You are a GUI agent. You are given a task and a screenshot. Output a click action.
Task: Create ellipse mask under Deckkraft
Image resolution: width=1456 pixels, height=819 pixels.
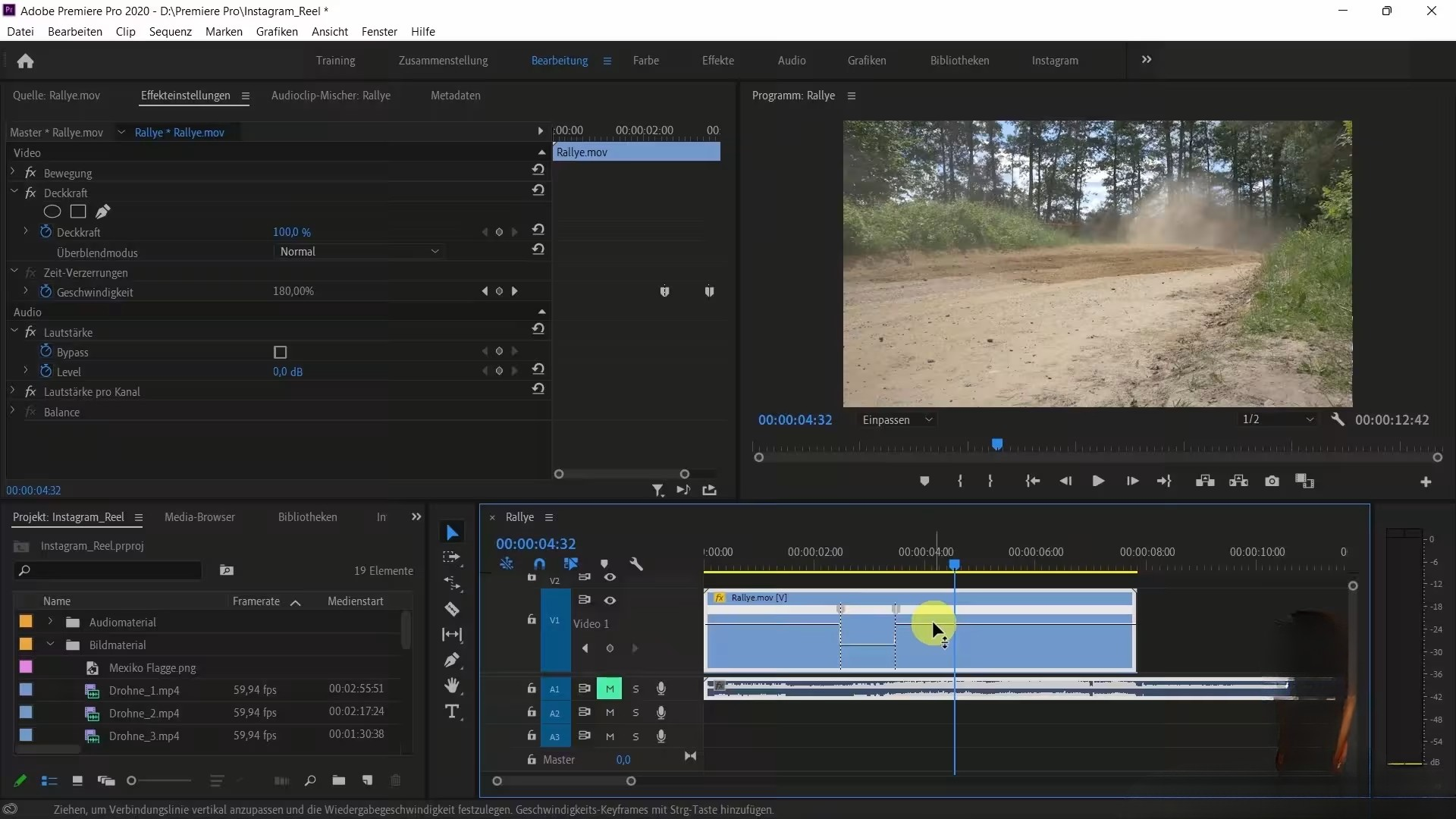pyautogui.click(x=52, y=212)
